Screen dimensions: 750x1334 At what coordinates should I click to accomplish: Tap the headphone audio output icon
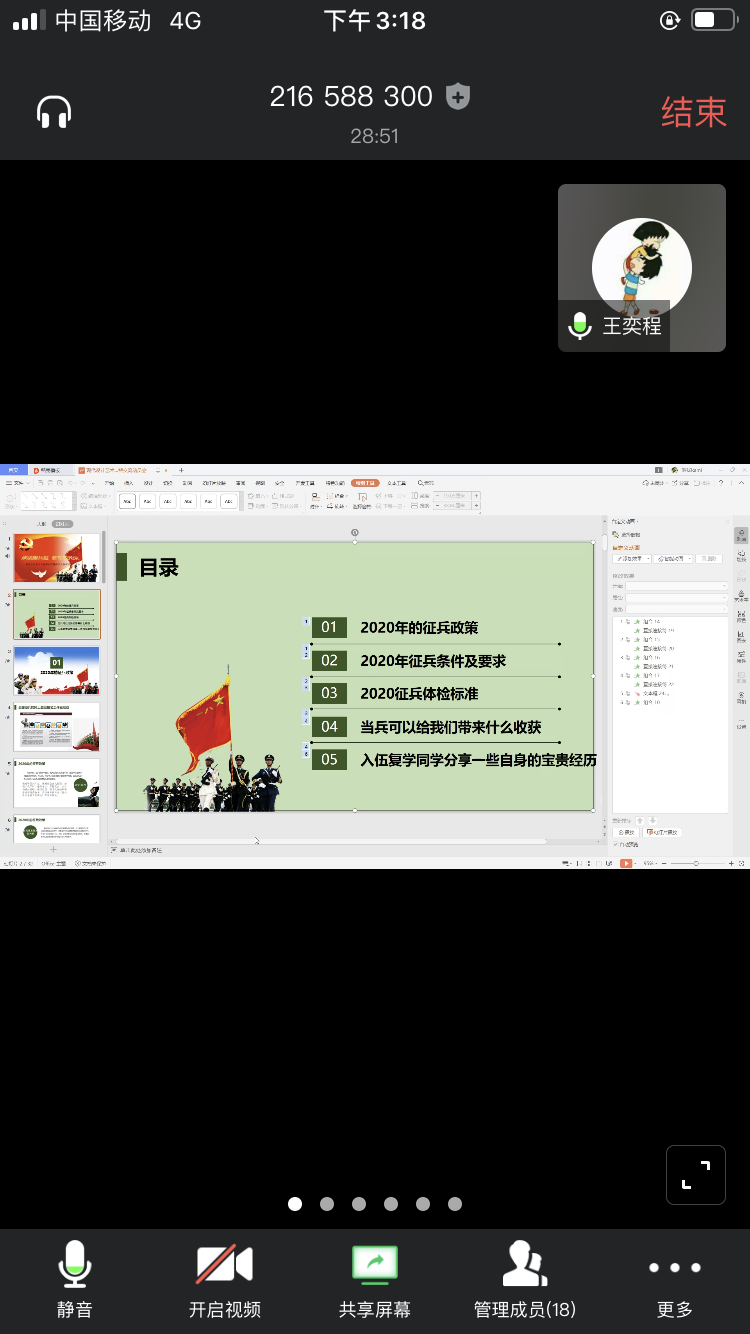click(54, 112)
